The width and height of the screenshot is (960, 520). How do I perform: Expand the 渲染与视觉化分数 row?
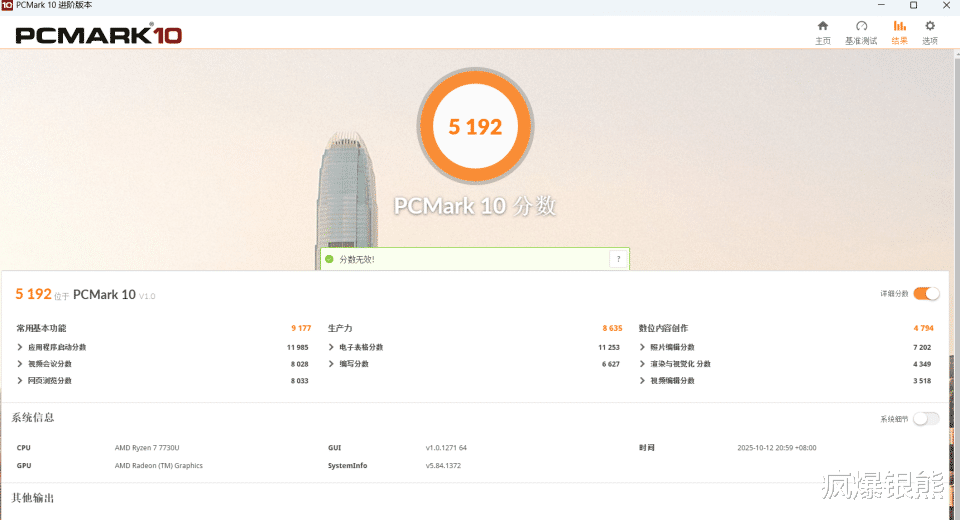pyautogui.click(x=675, y=364)
